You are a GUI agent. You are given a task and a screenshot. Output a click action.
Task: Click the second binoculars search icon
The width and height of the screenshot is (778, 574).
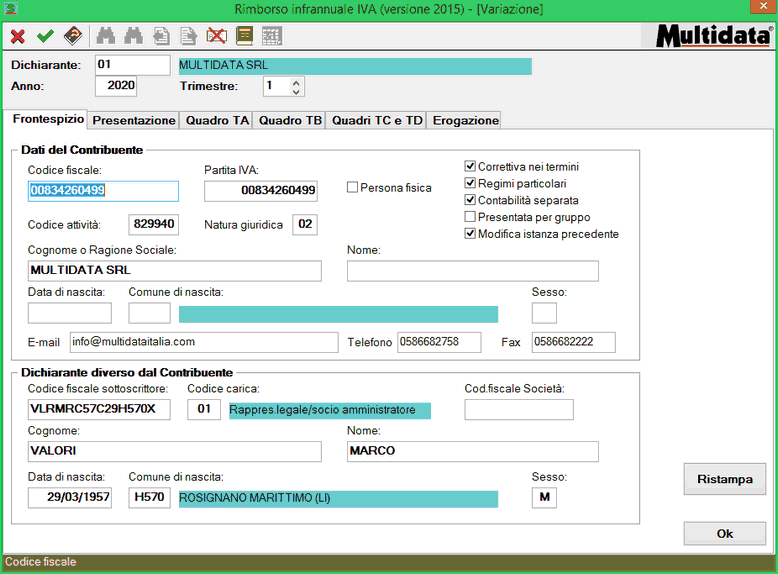(133, 36)
